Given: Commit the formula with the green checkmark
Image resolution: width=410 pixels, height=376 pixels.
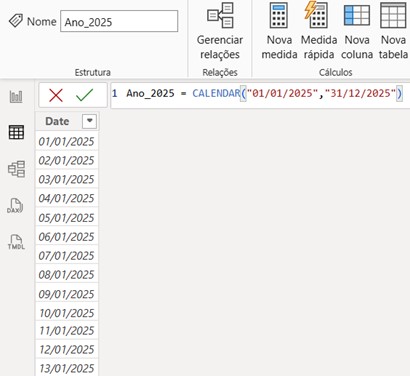Looking at the screenshot, I should 84,95.
